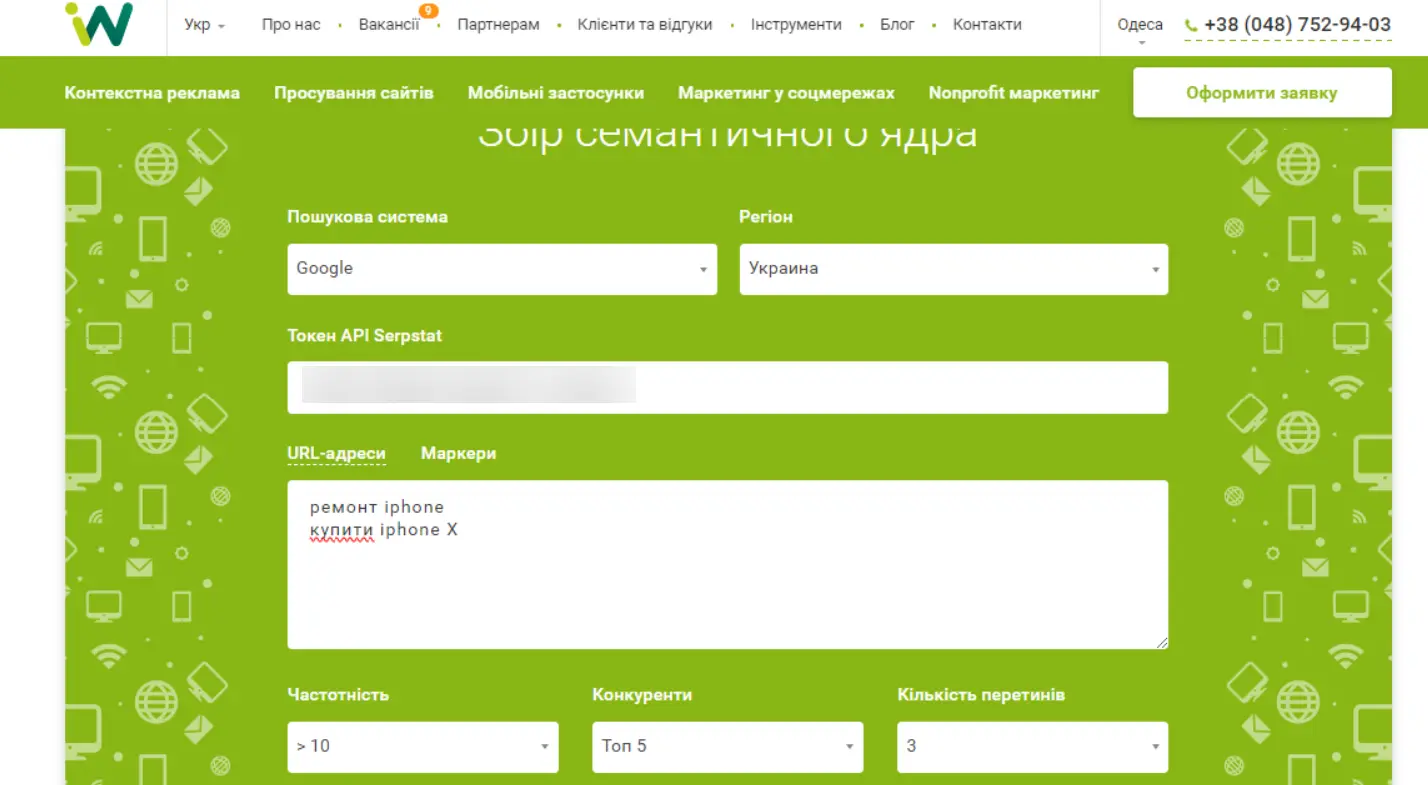Open the Про нас page
1428x785 pixels.
pos(291,25)
